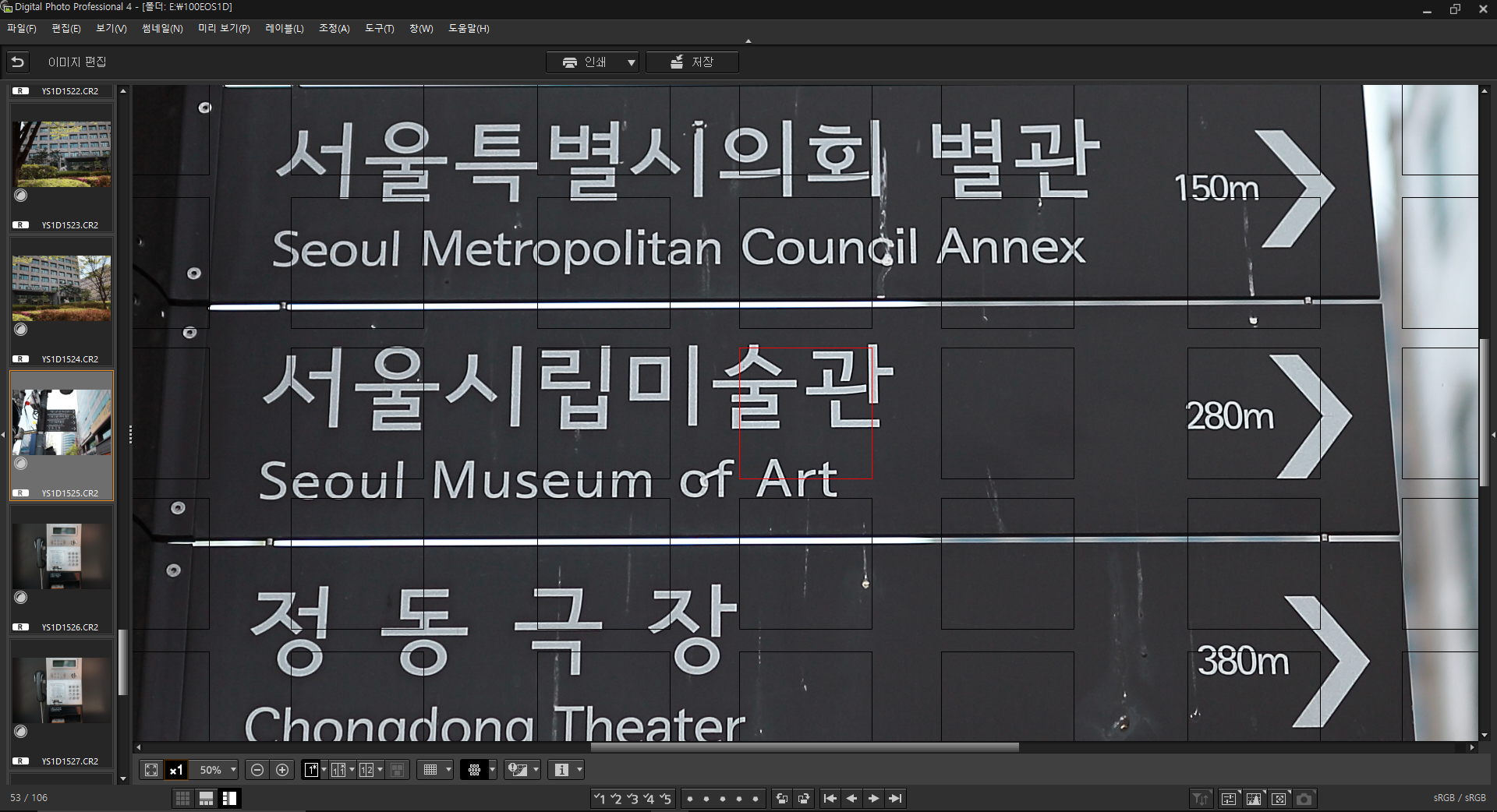Select single-image preview mode
Screen dimensions: 1497x812
pos(310,770)
